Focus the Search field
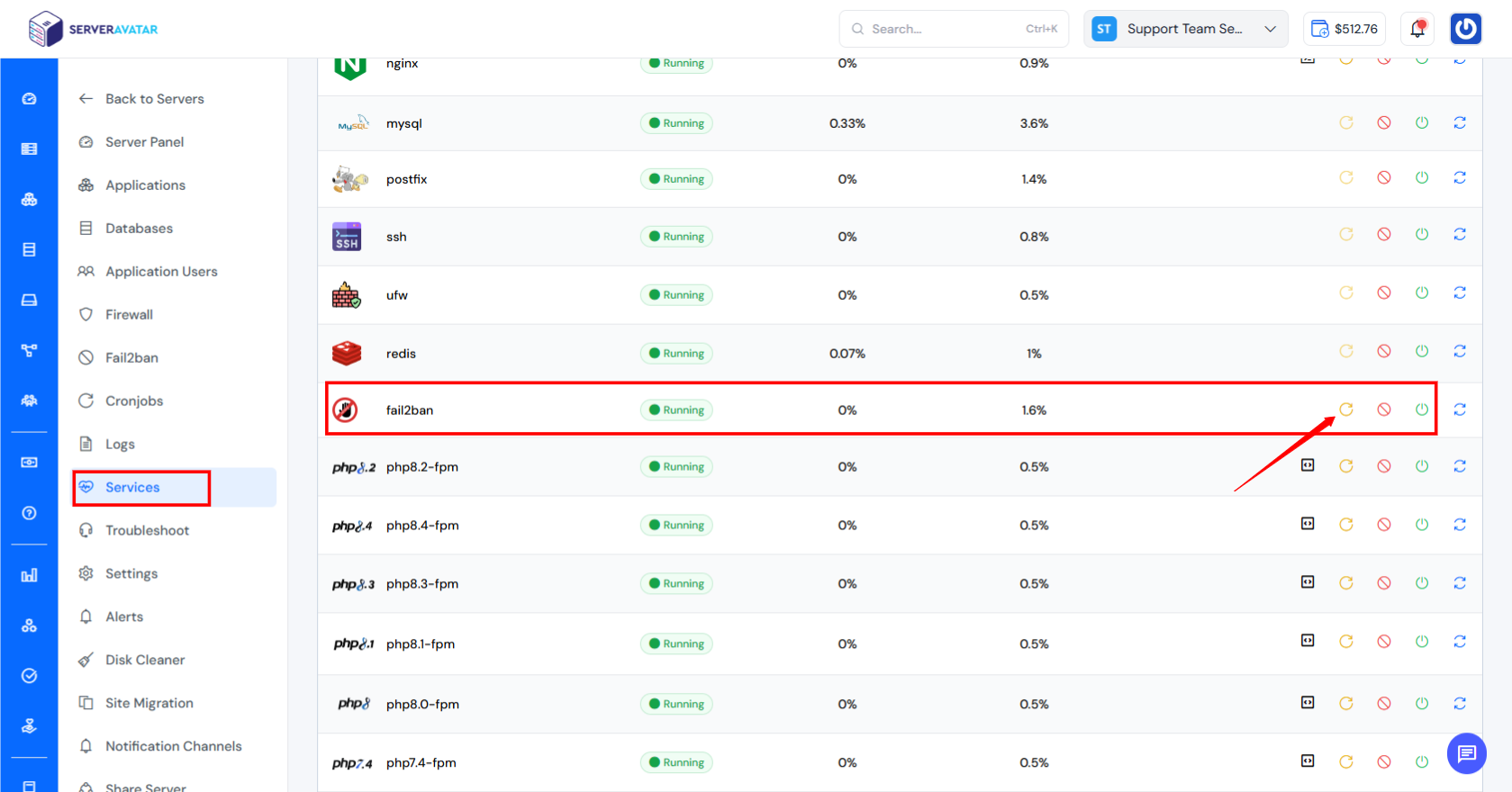The image size is (1512, 792). [x=954, y=29]
